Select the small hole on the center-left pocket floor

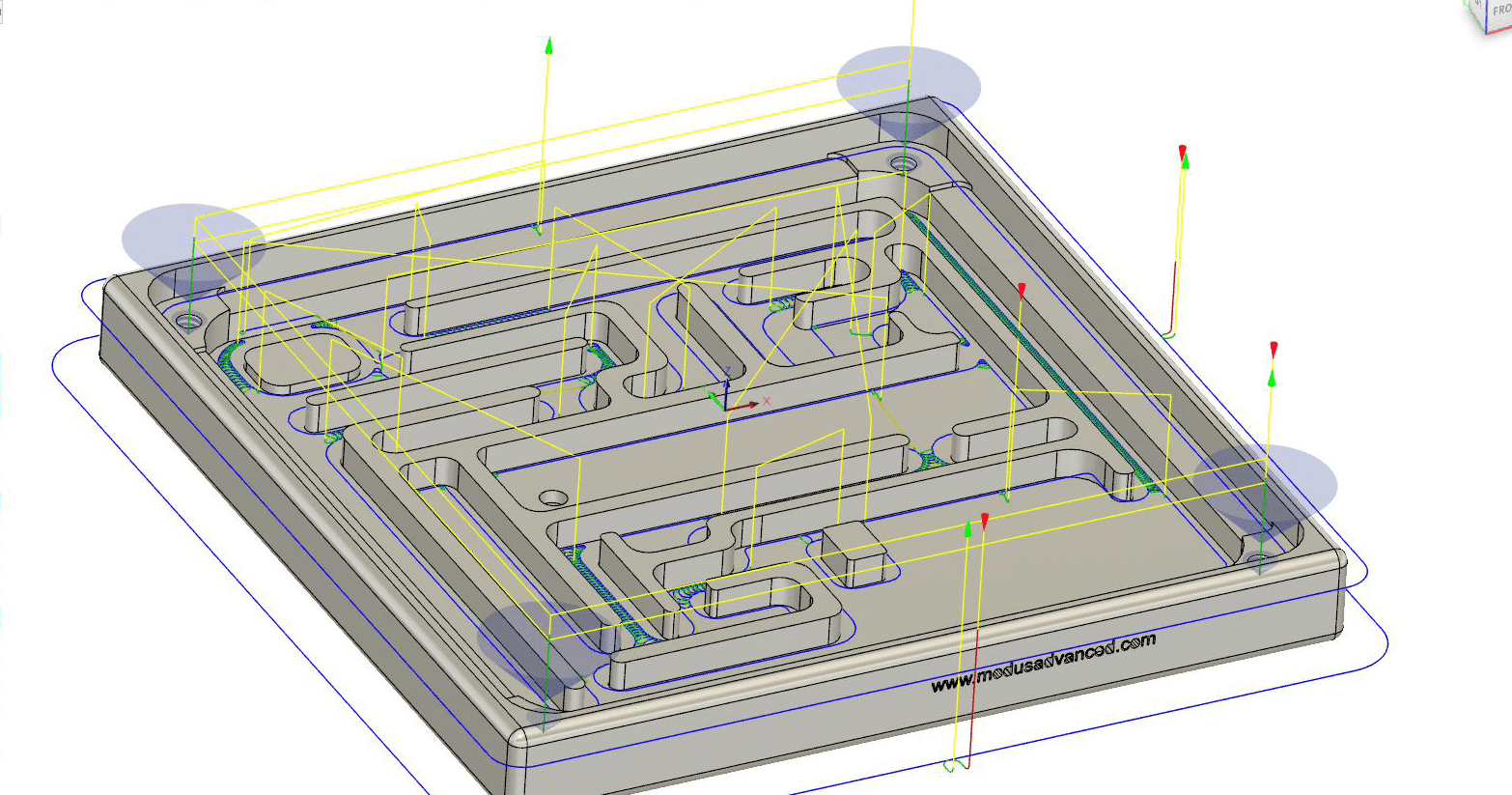click(x=555, y=497)
